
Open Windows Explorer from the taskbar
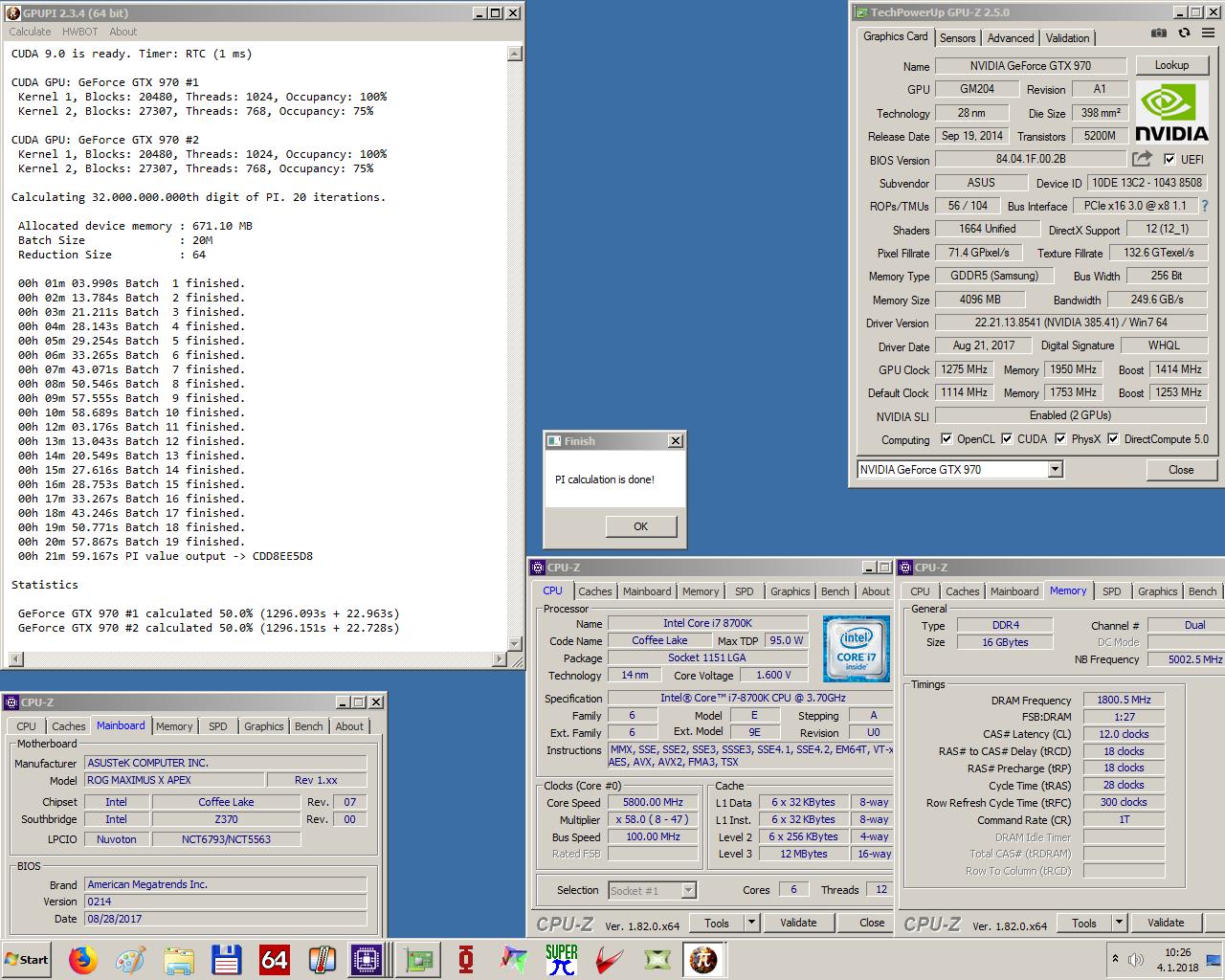(179, 959)
